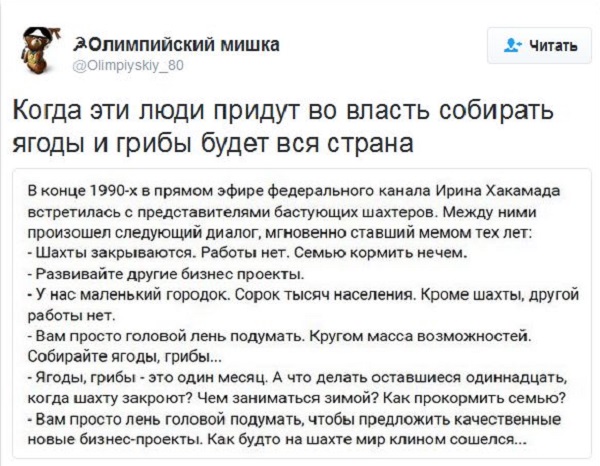Click the line 'У нас маленький городок'
This screenshot has width=600, height=466.
coord(303,295)
